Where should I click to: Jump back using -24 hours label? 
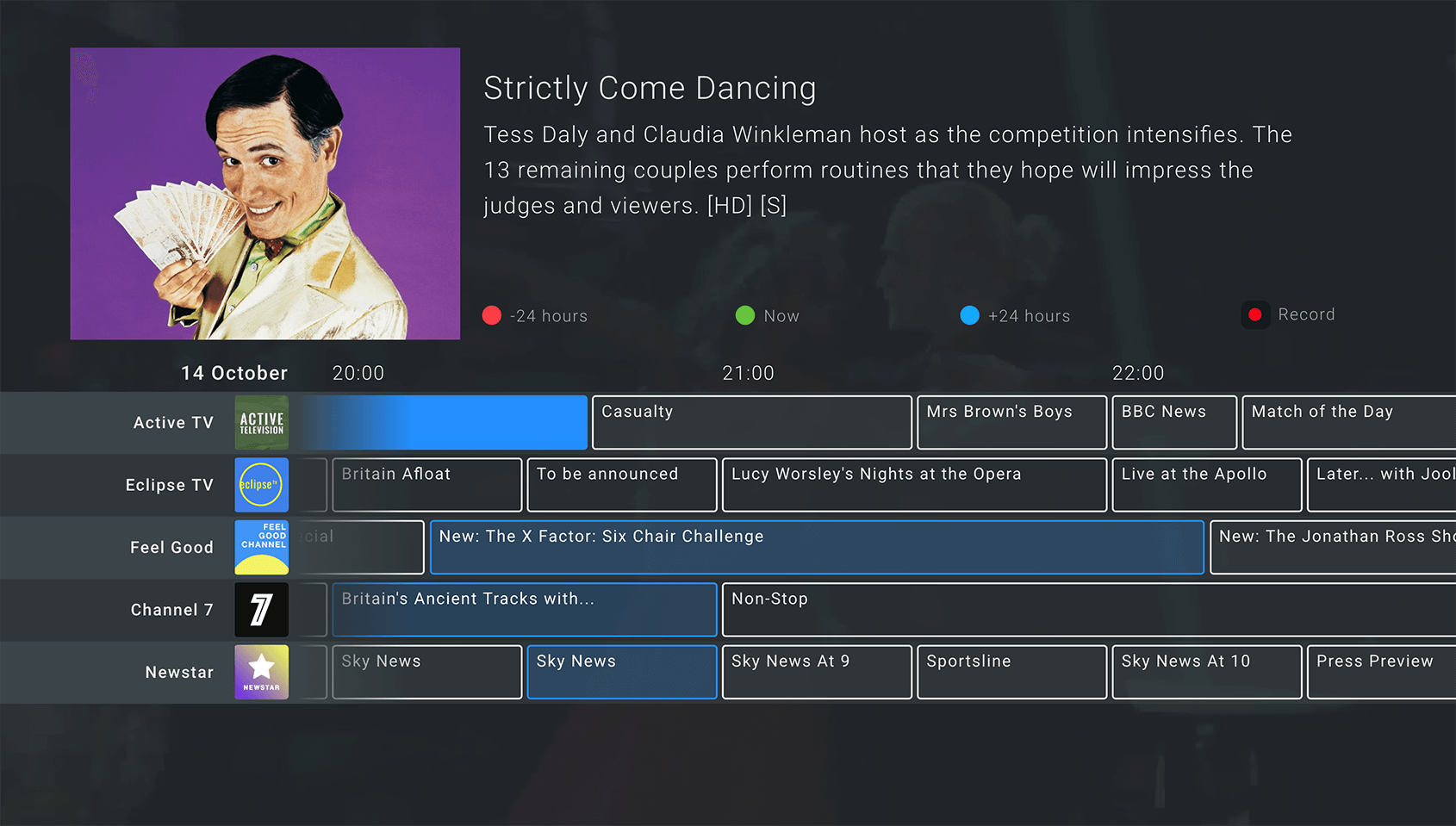549,316
